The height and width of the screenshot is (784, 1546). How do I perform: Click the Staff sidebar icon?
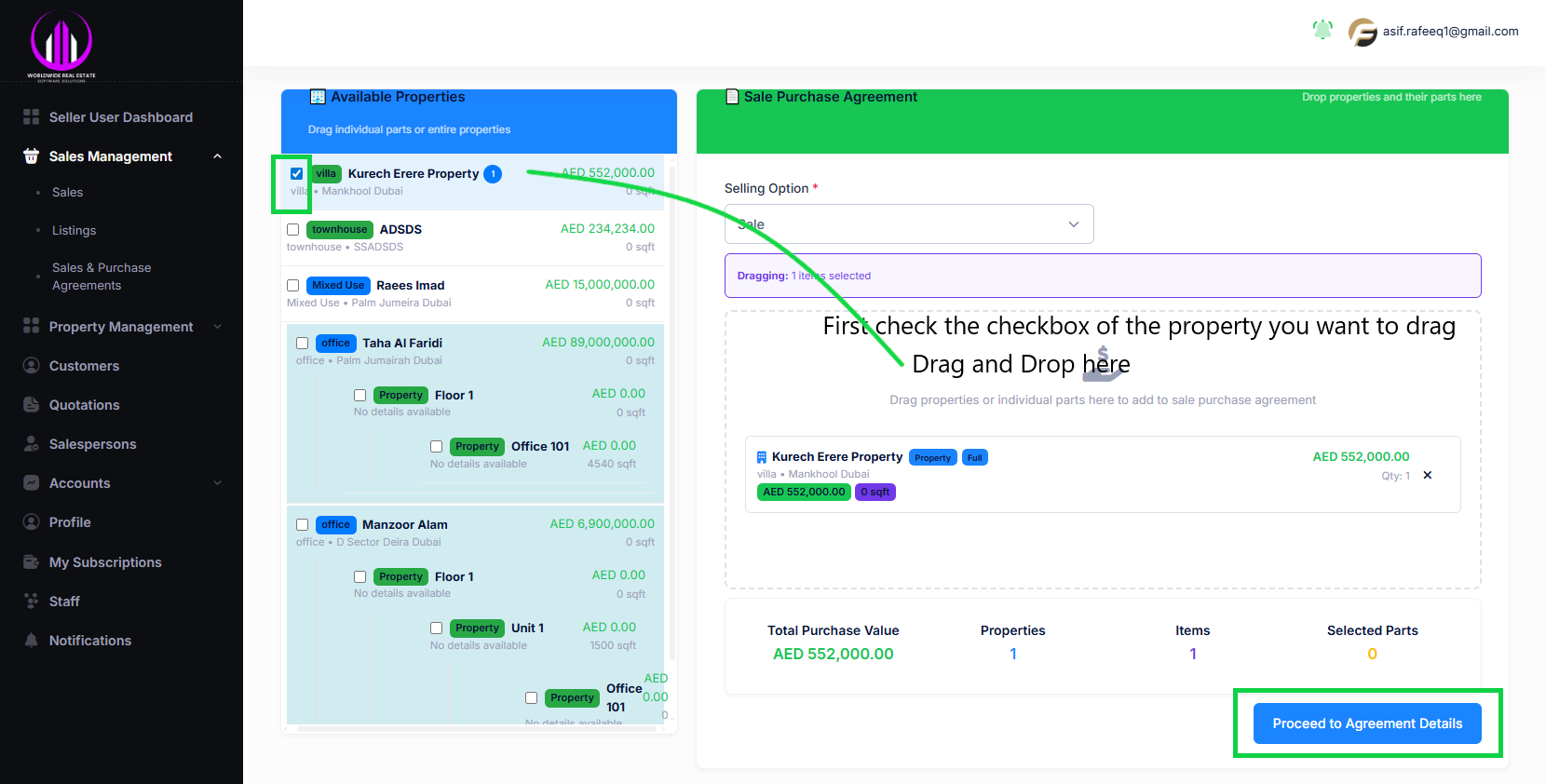click(31, 602)
